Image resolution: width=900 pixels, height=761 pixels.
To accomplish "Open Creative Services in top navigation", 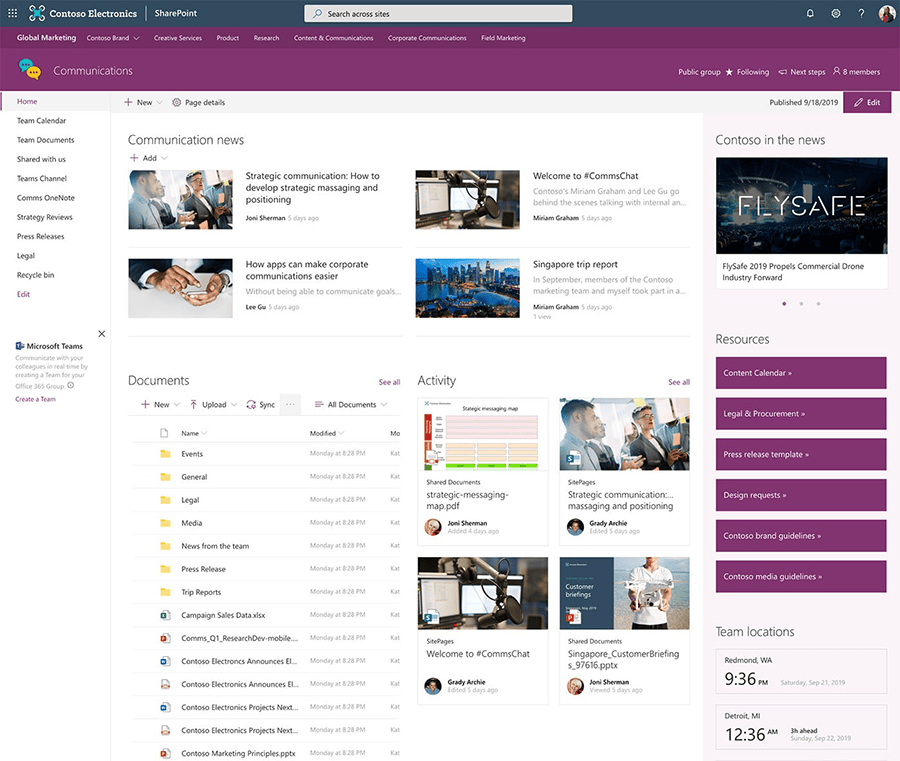I will 178,38.
